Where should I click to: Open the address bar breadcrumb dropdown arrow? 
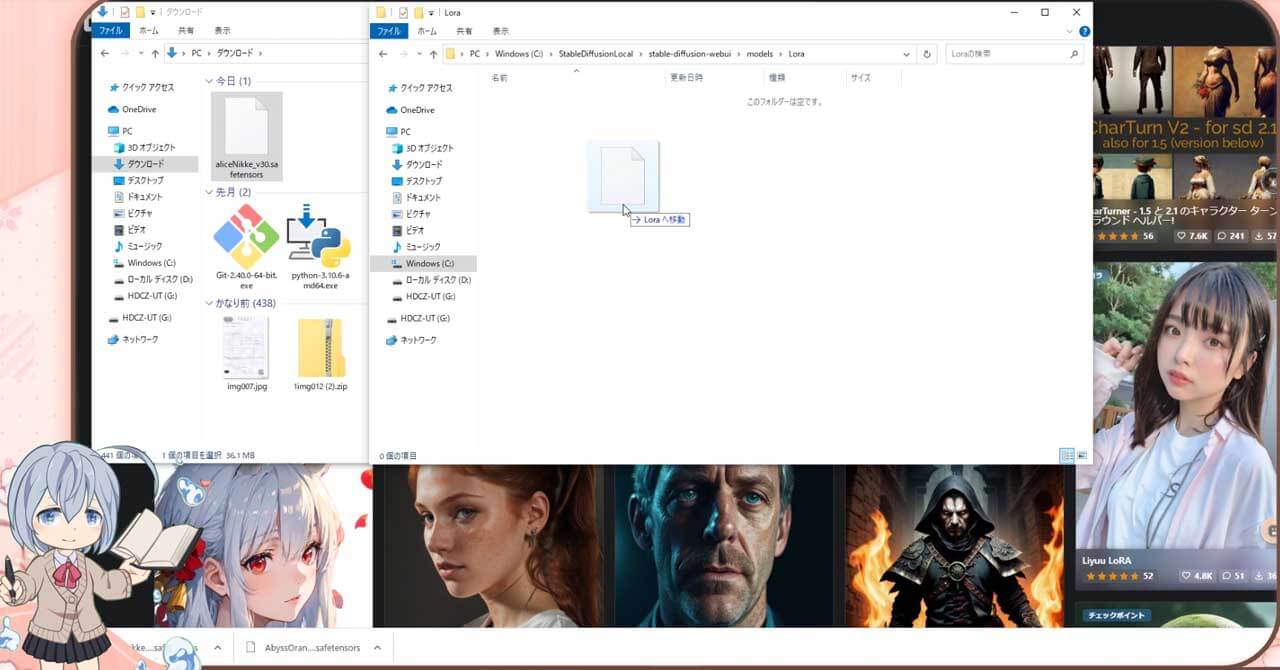tap(906, 54)
